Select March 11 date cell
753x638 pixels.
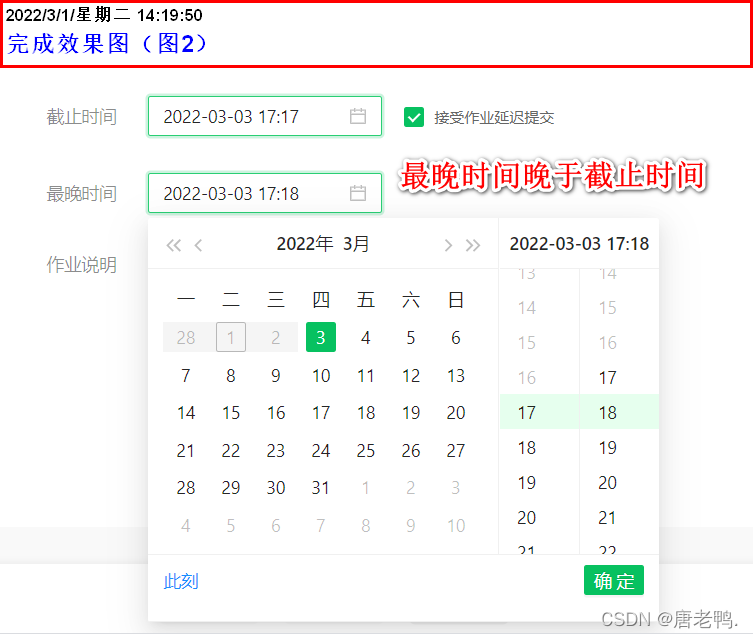coord(365,375)
